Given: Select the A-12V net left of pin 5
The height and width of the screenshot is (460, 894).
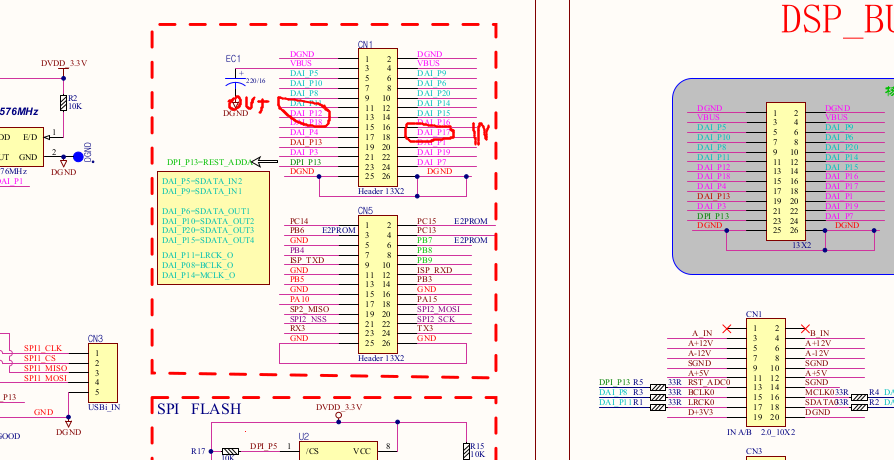Looking at the screenshot, I should [x=700, y=353].
